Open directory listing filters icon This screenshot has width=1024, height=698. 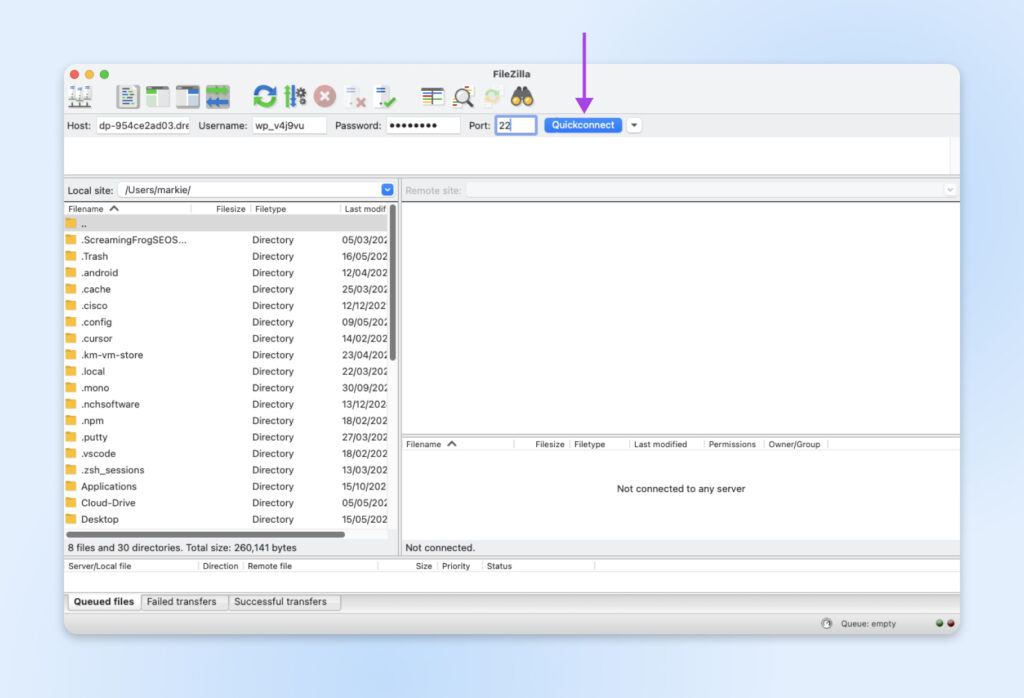(432, 96)
